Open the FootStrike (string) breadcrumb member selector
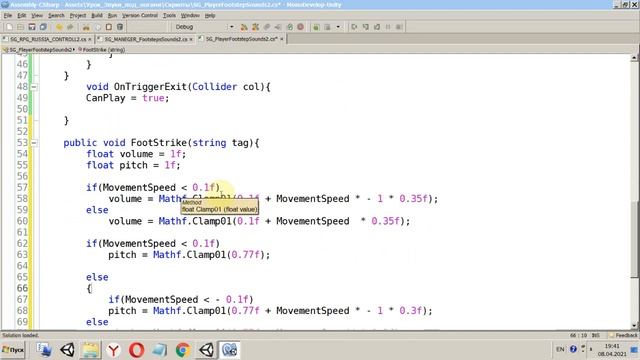Image resolution: width=640 pixels, height=360 pixels. coord(102,50)
